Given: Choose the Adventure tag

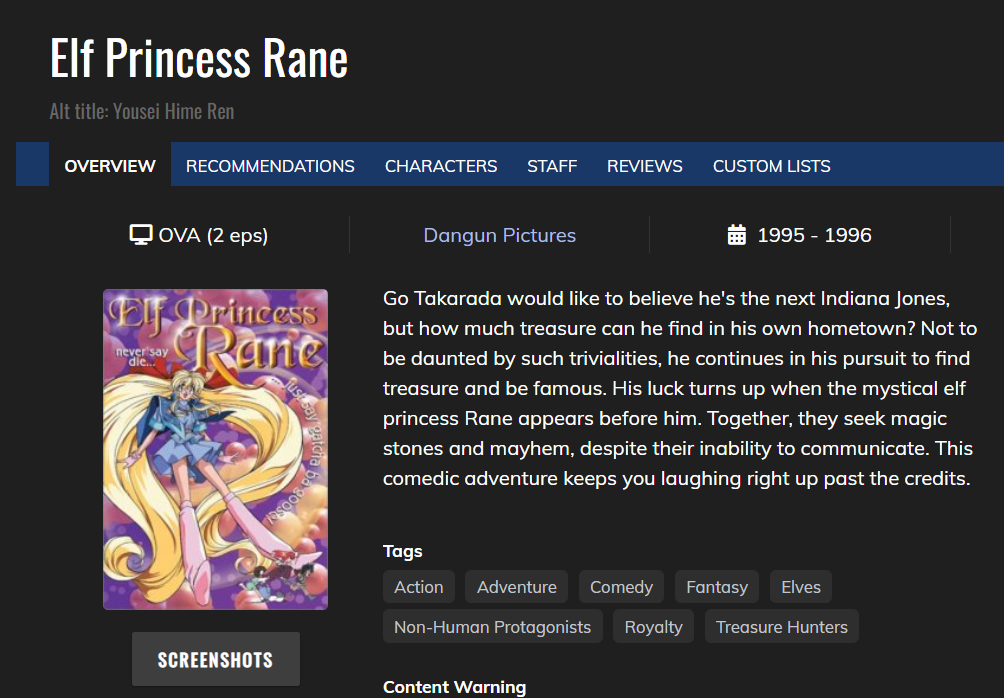Looking at the screenshot, I should (517, 587).
